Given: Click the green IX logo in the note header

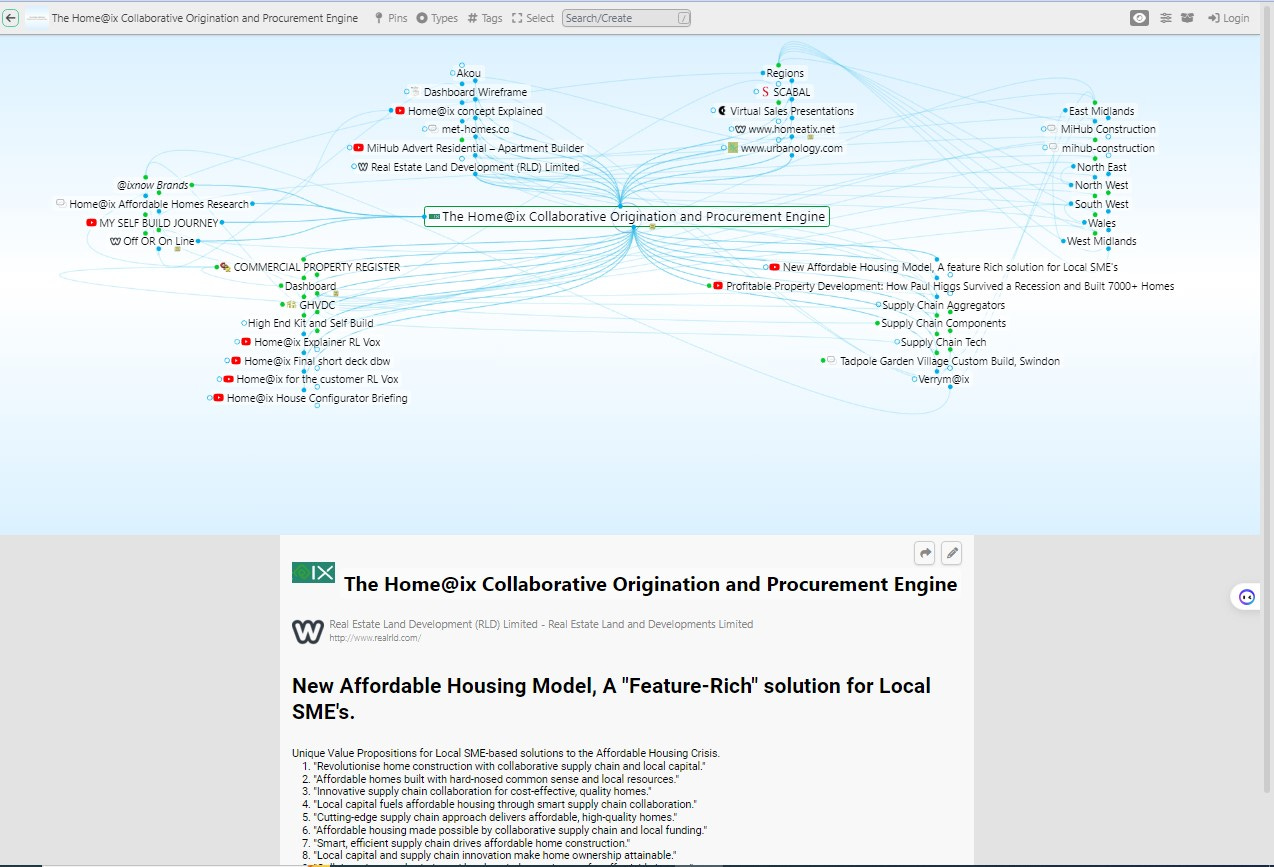Looking at the screenshot, I should coord(314,572).
